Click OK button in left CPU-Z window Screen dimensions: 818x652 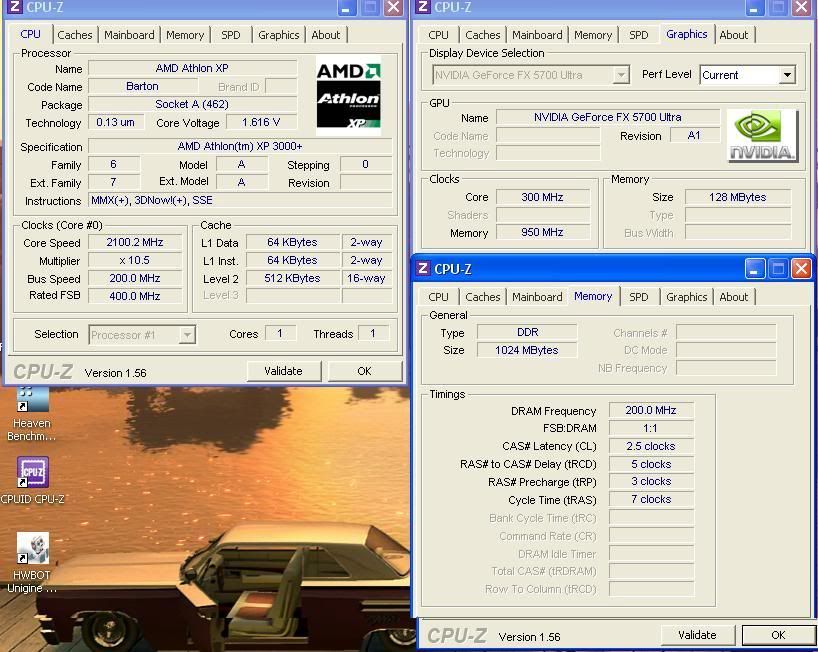[364, 371]
